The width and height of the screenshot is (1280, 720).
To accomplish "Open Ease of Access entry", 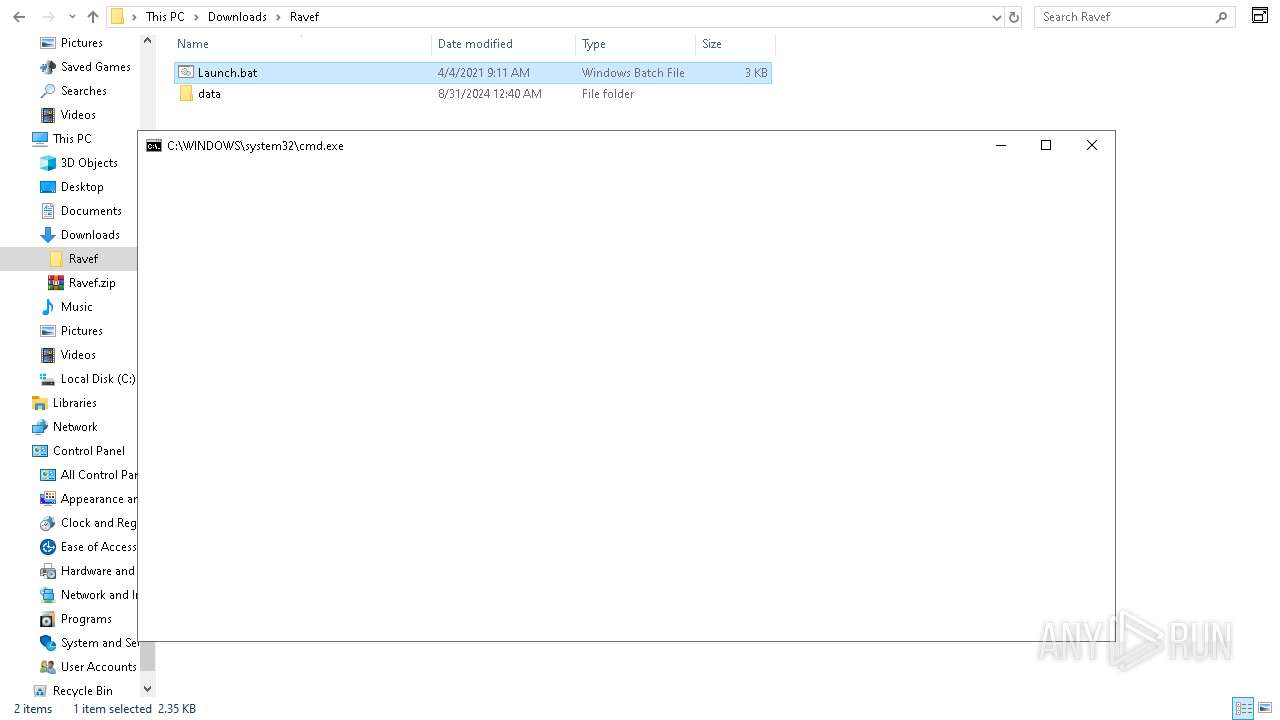I will coord(98,547).
